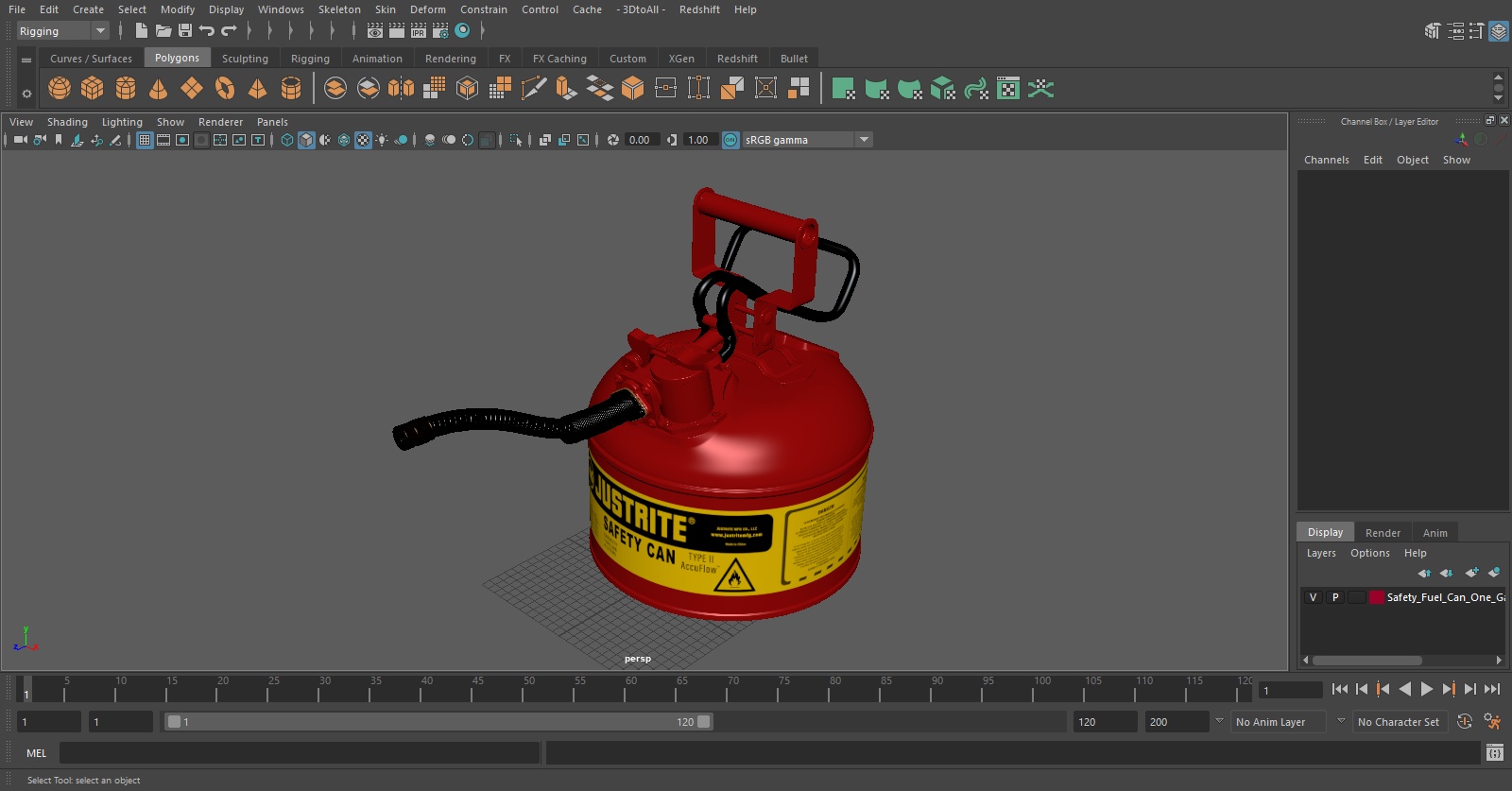Open the File menu
The height and width of the screenshot is (791, 1512).
(17, 9)
